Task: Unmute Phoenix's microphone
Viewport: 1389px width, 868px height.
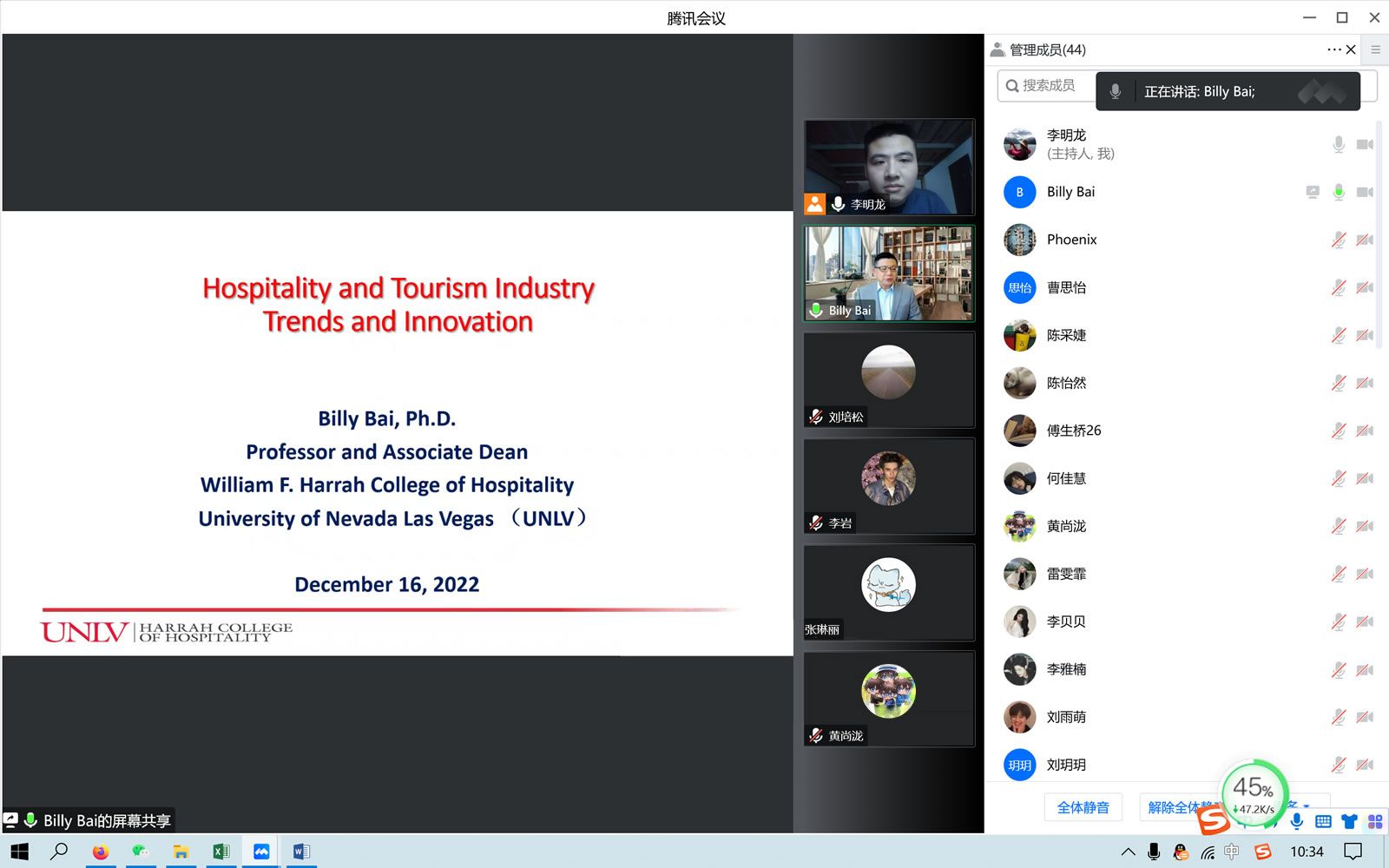Action: (1339, 240)
